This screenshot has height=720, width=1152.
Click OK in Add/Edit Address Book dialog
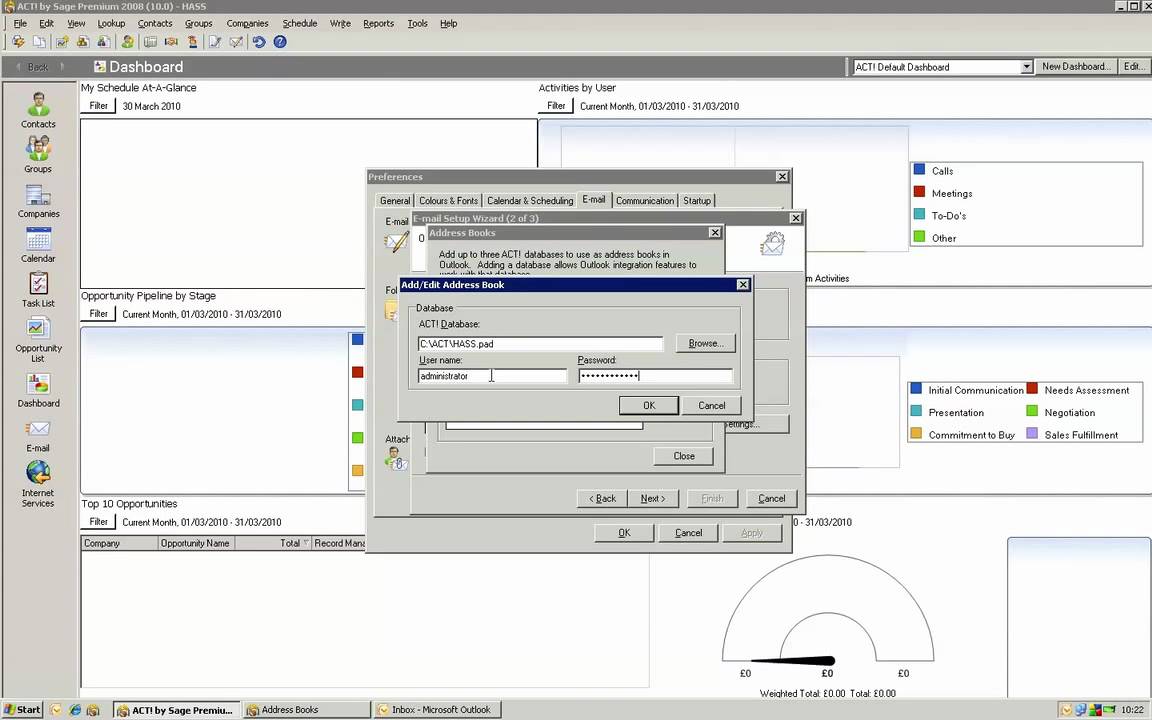point(649,406)
